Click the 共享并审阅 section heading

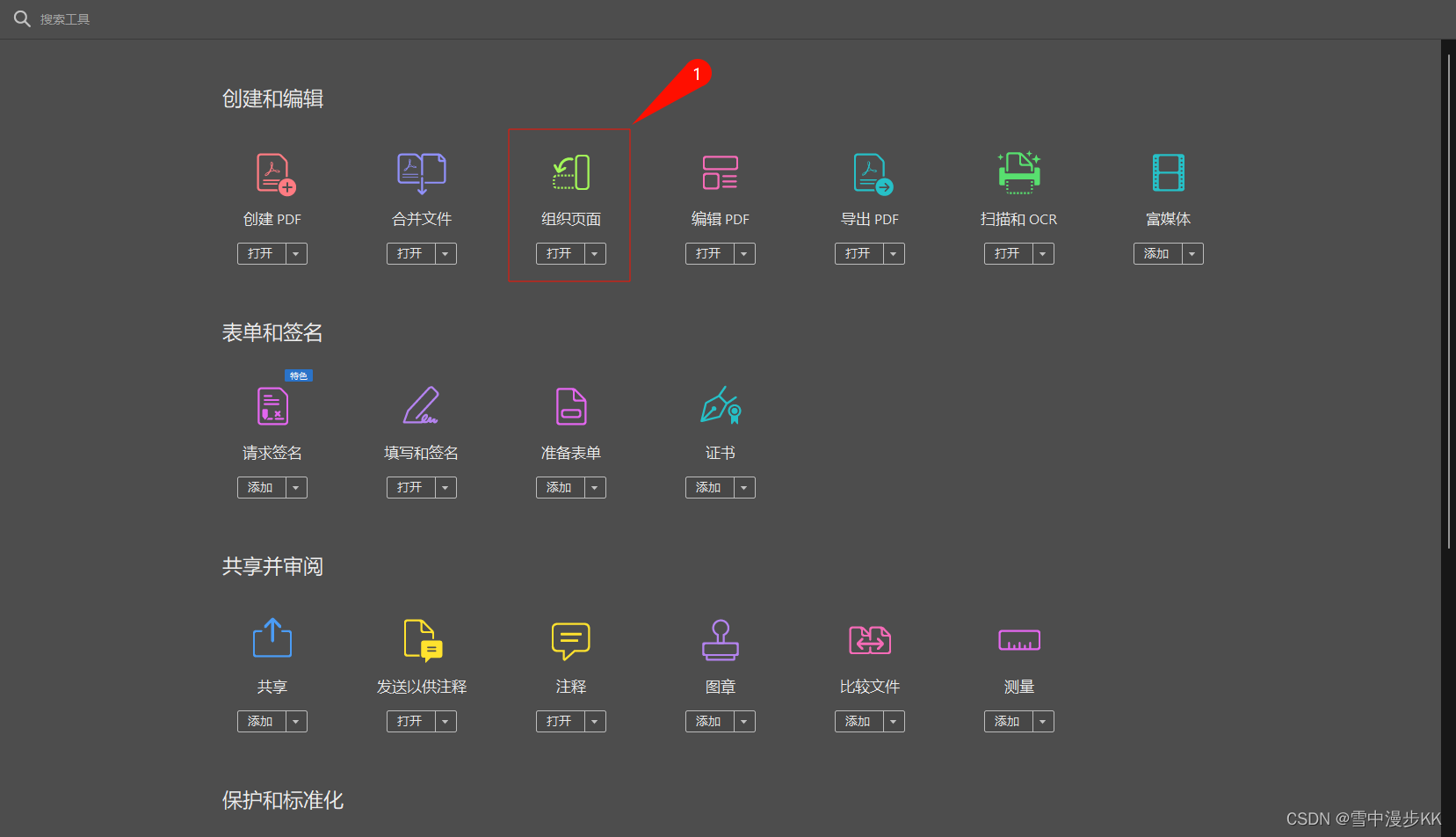click(x=272, y=566)
